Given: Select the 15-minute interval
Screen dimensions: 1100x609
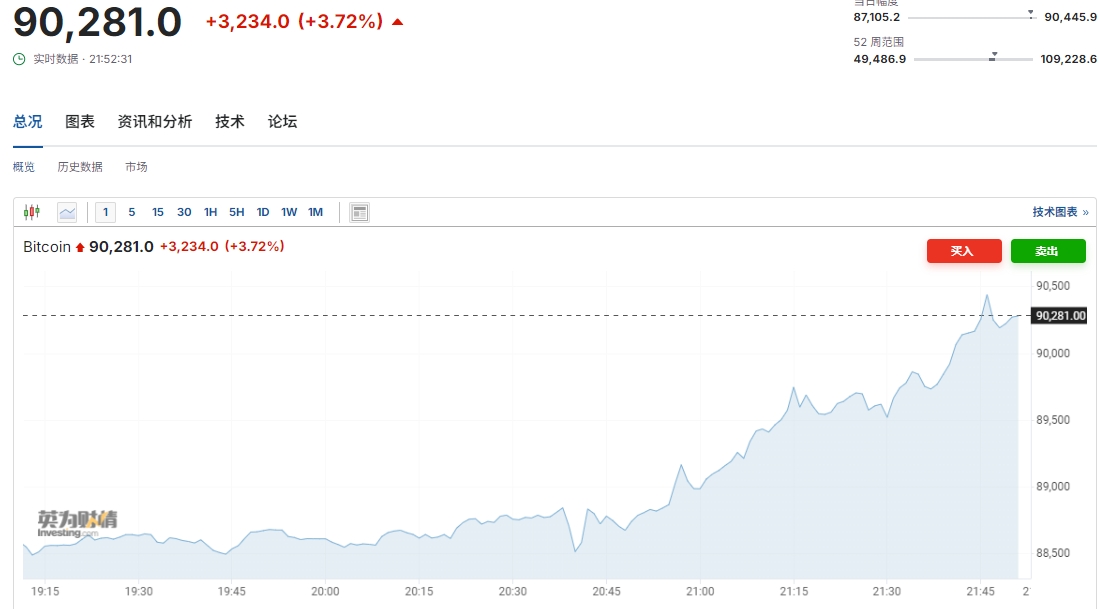Looking at the screenshot, I should tap(158, 212).
